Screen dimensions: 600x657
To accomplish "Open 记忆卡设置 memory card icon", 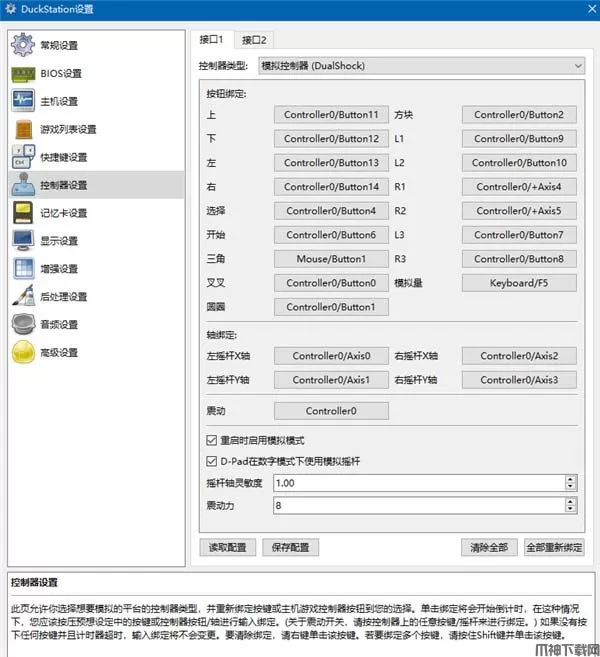I will 23,213.
